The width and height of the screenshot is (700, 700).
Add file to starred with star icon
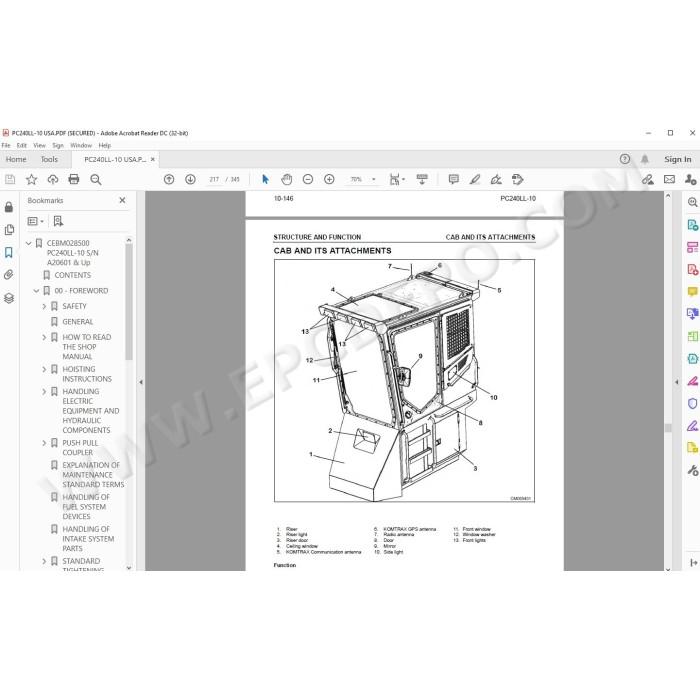point(31,179)
